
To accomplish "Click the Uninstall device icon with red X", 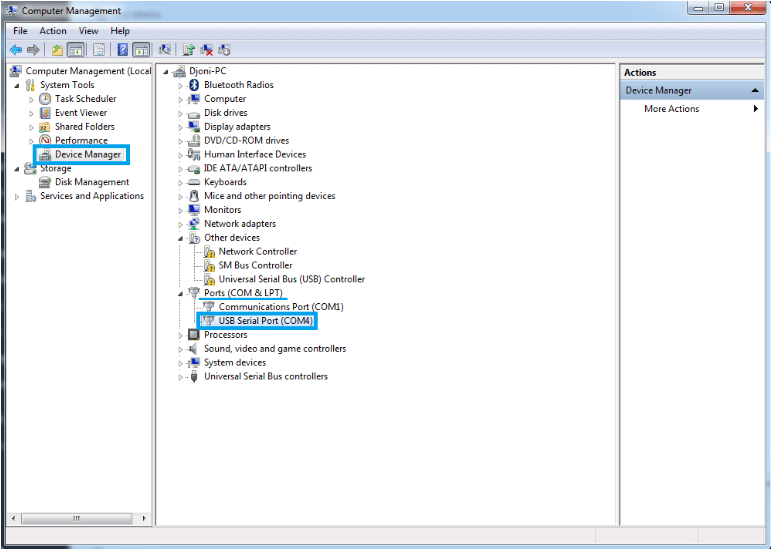I will coord(206,49).
